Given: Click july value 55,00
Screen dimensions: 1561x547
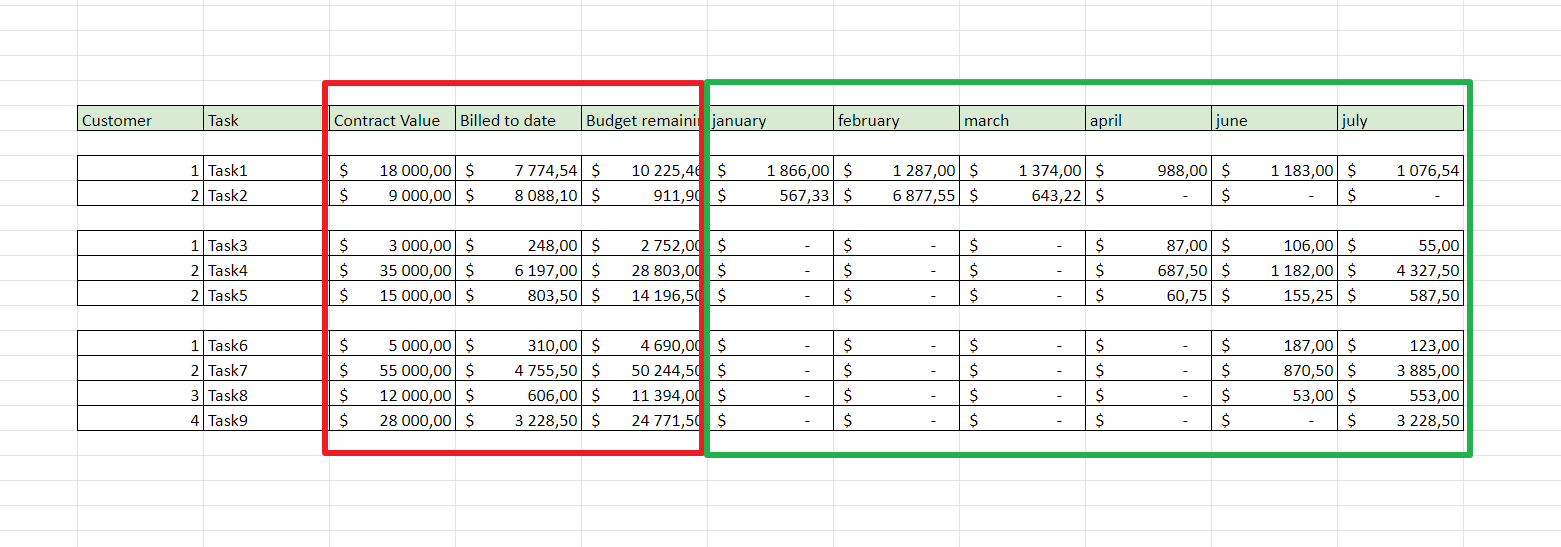Looking at the screenshot, I should [x=1401, y=244].
